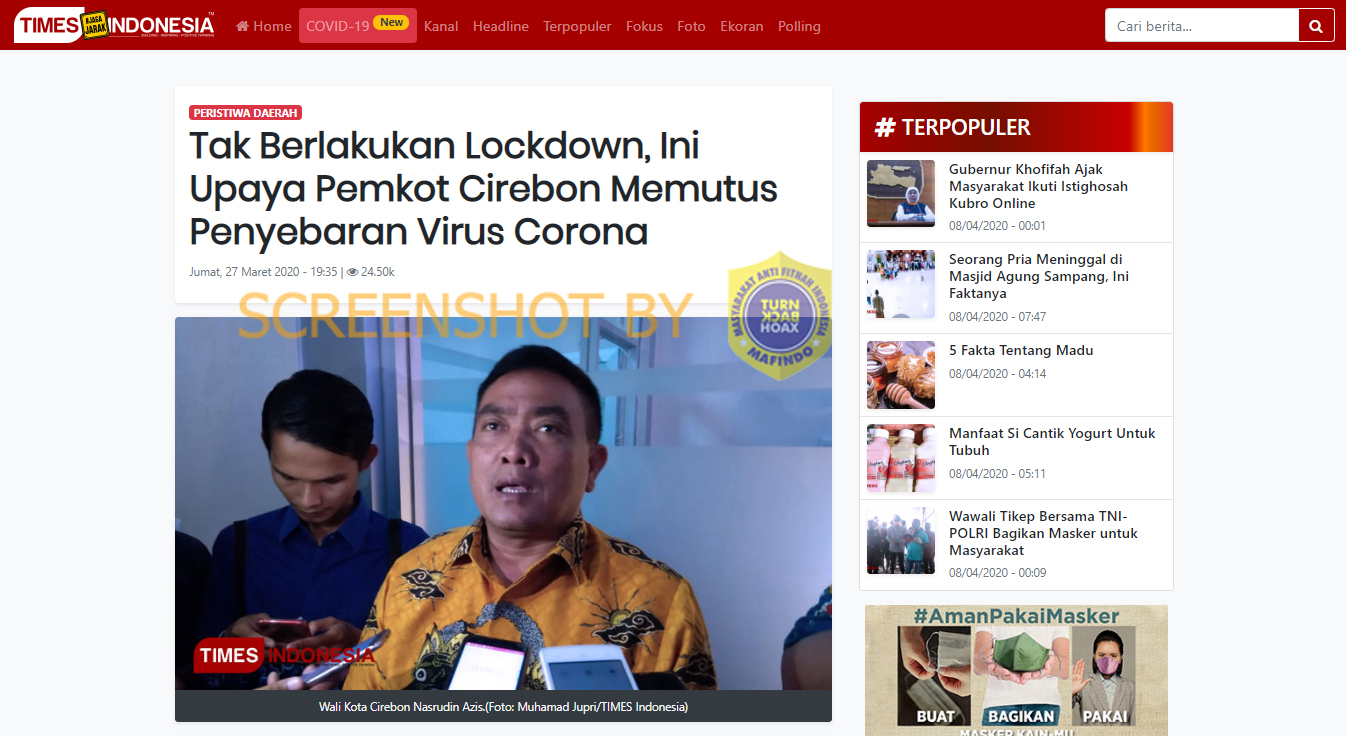Read Seorang Pria Meninggal di Masjid article
Viewport: 1346px width, 736px height.
1039,276
